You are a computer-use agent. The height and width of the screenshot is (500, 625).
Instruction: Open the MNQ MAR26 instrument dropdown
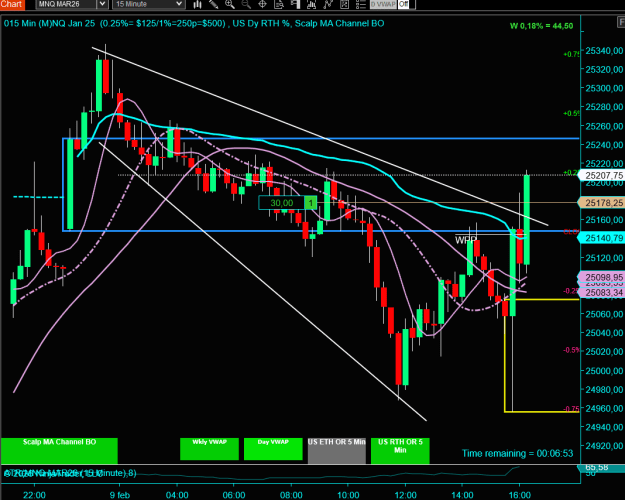pyautogui.click(x=102, y=4)
